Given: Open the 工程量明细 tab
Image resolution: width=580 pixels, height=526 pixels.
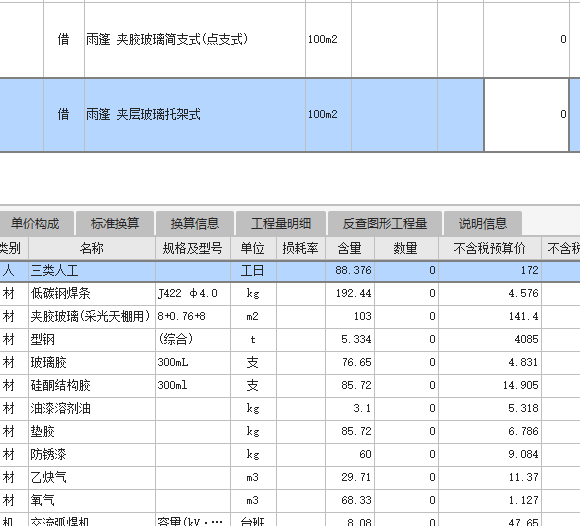Looking at the screenshot, I should 281,223.
